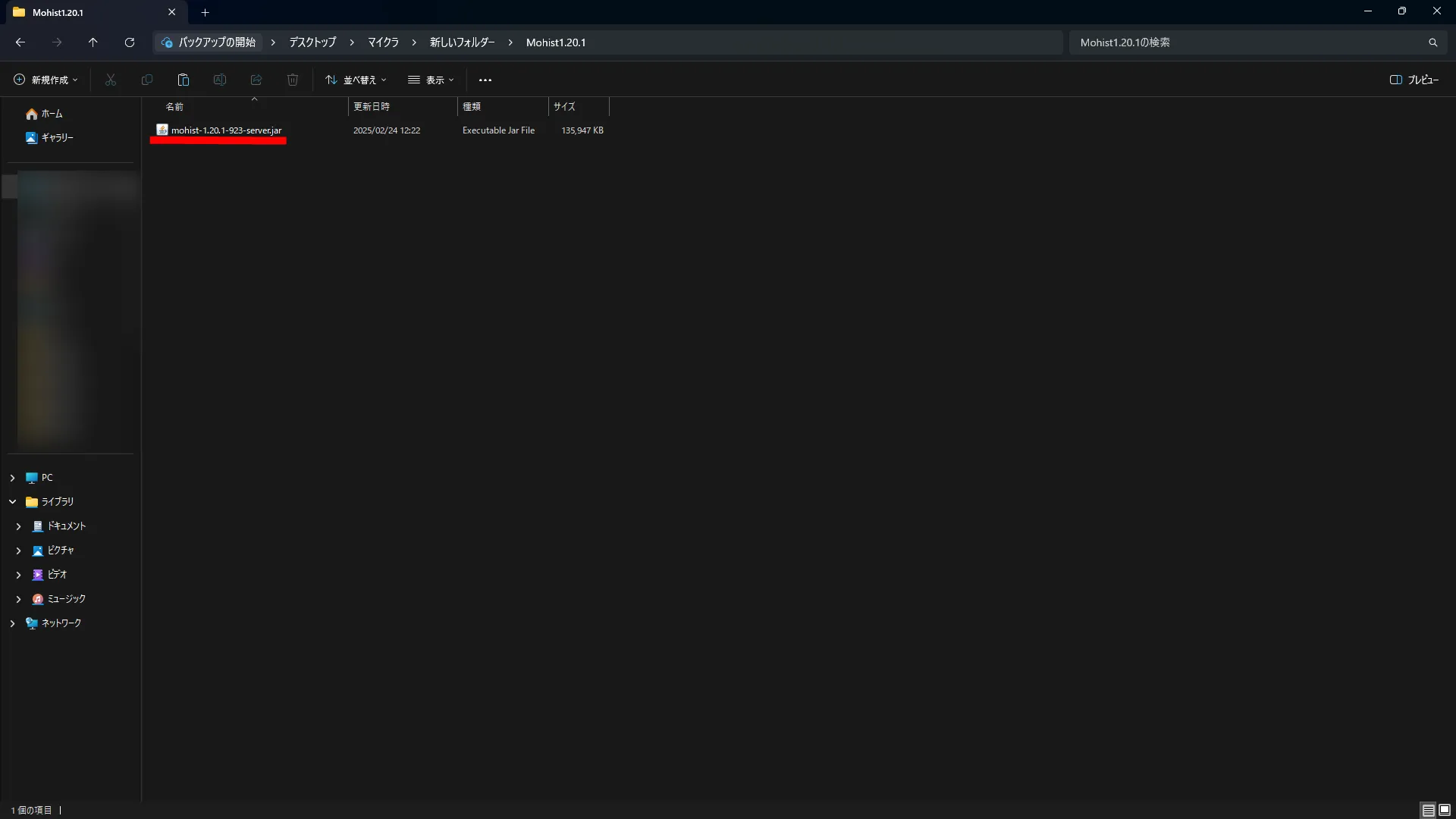Close the Mohist1.20.1 tab
This screenshot has height=819, width=1456.
click(x=171, y=12)
